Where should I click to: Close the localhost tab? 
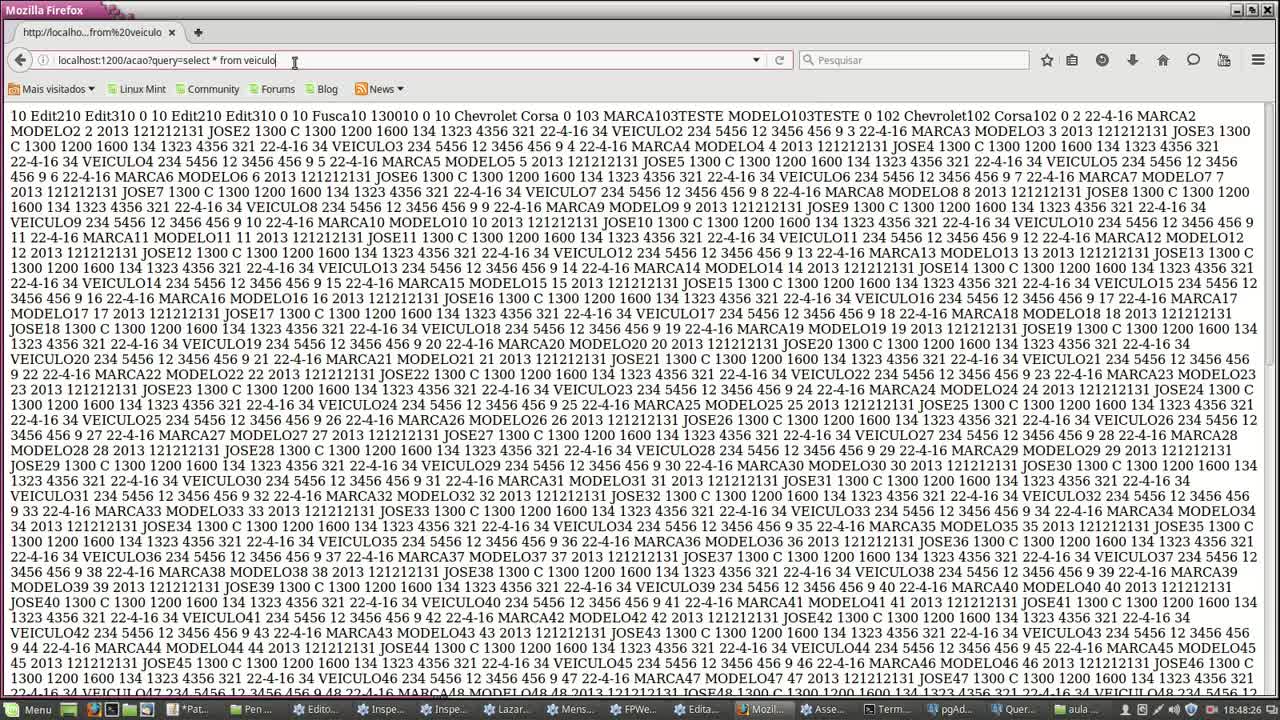coord(171,32)
